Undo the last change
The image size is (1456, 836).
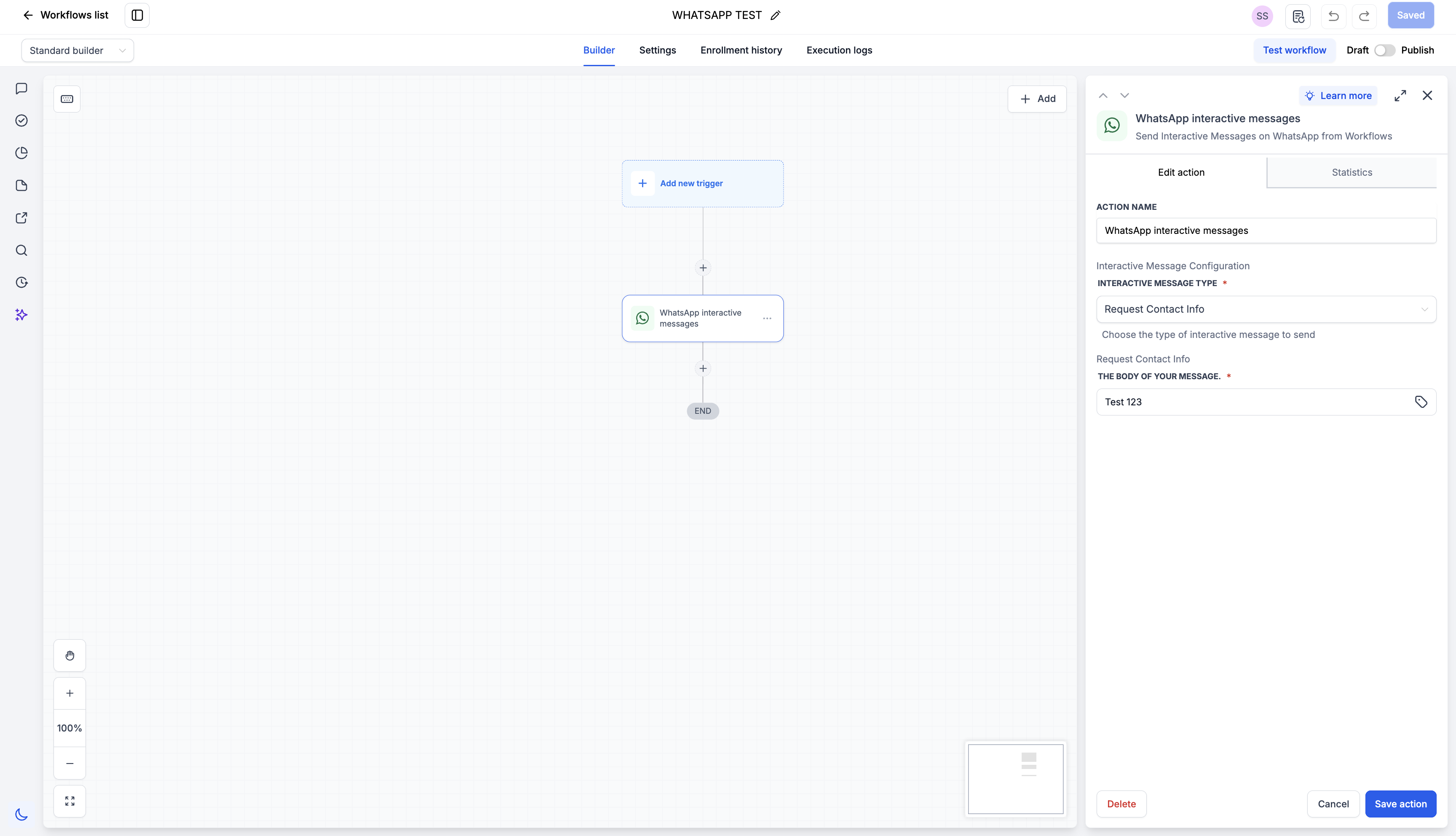pyautogui.click(x=1333, y=16)
